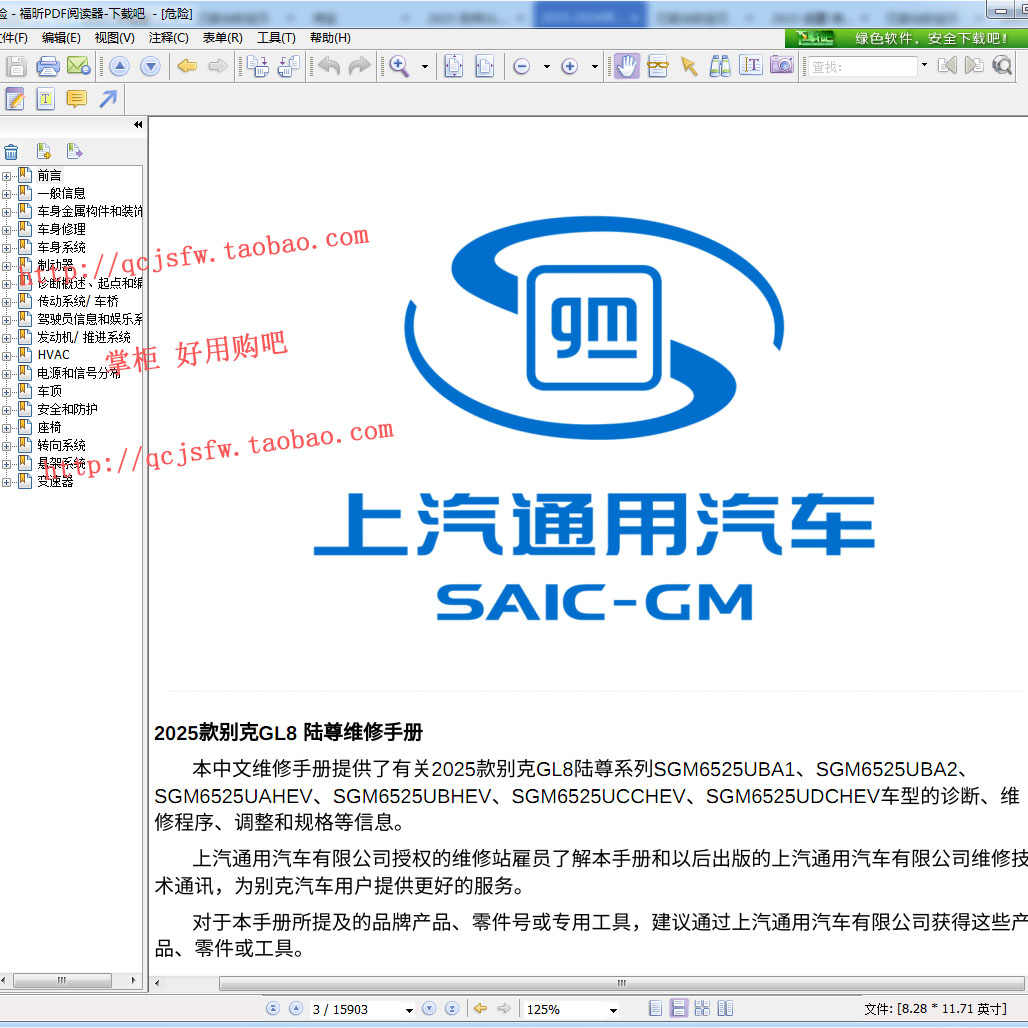Switch to continuous page layout
1028x1028 pixels.
pos(679,1008)
